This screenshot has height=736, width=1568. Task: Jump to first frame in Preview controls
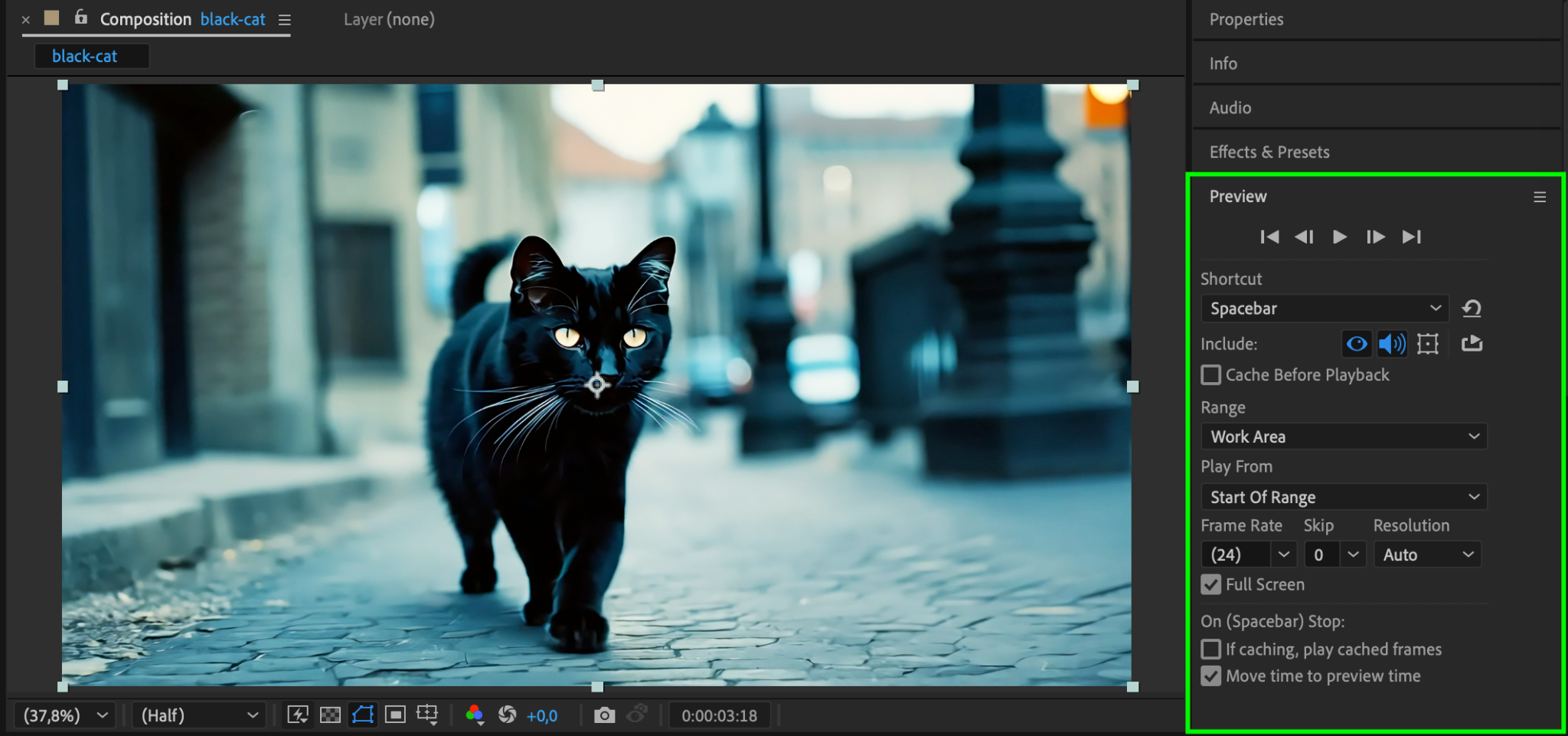point(1269,237)
